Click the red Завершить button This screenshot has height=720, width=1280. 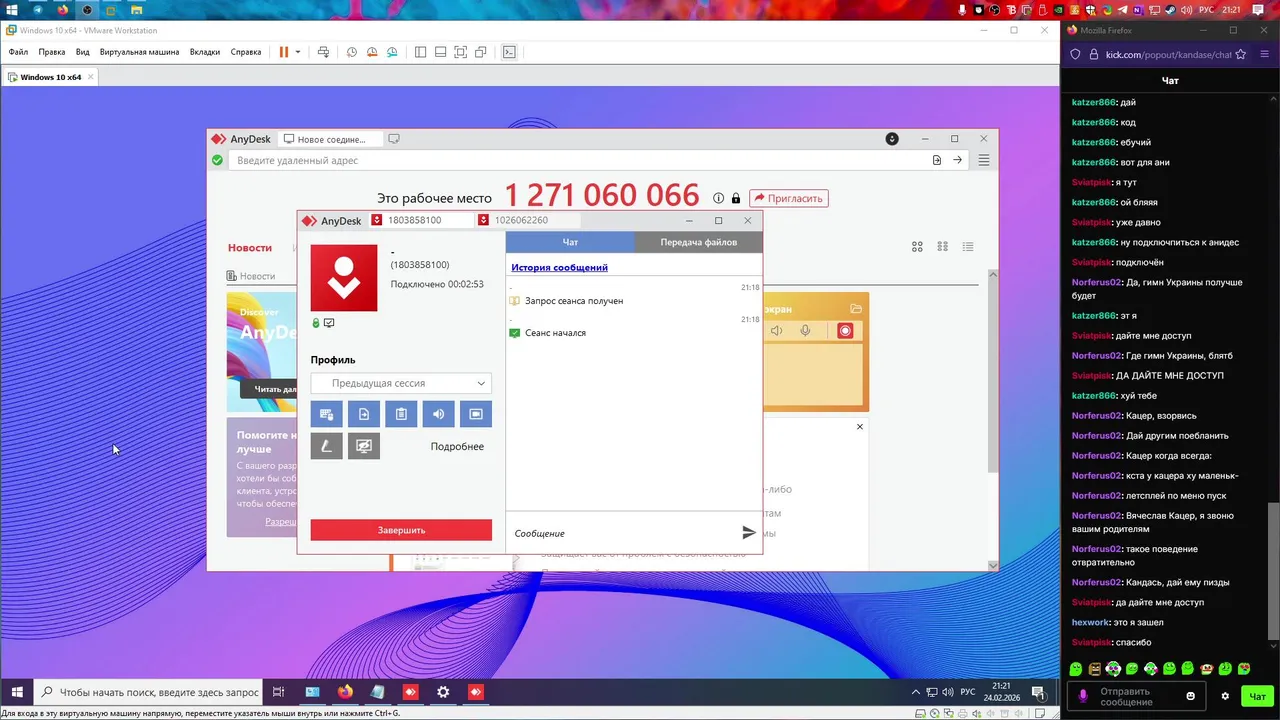(x=401, y=530)
